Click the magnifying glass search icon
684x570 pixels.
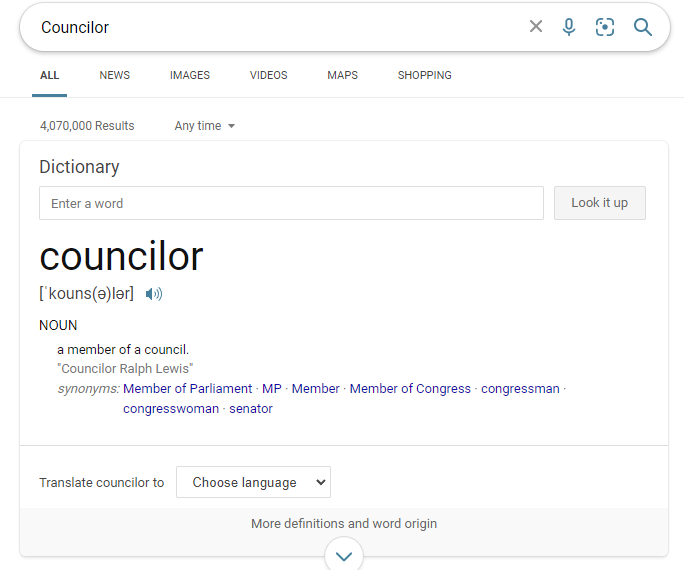coord(643,27)
